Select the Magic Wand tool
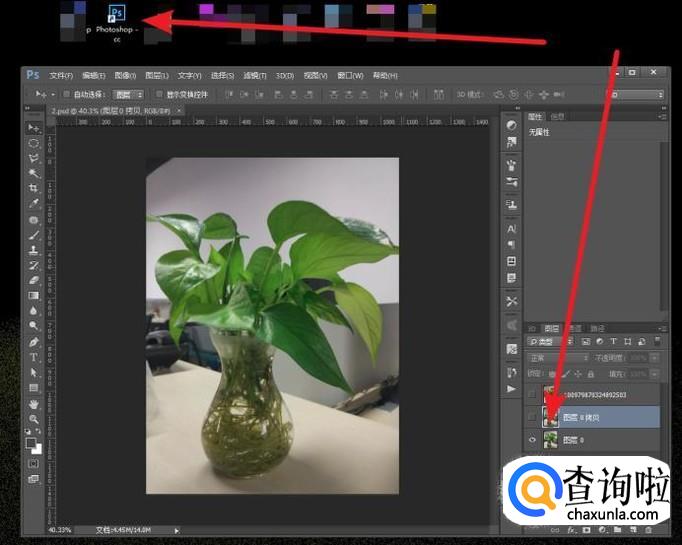This screenshot has height=545, width=682. pyautogui.click(x=33, y=173)
